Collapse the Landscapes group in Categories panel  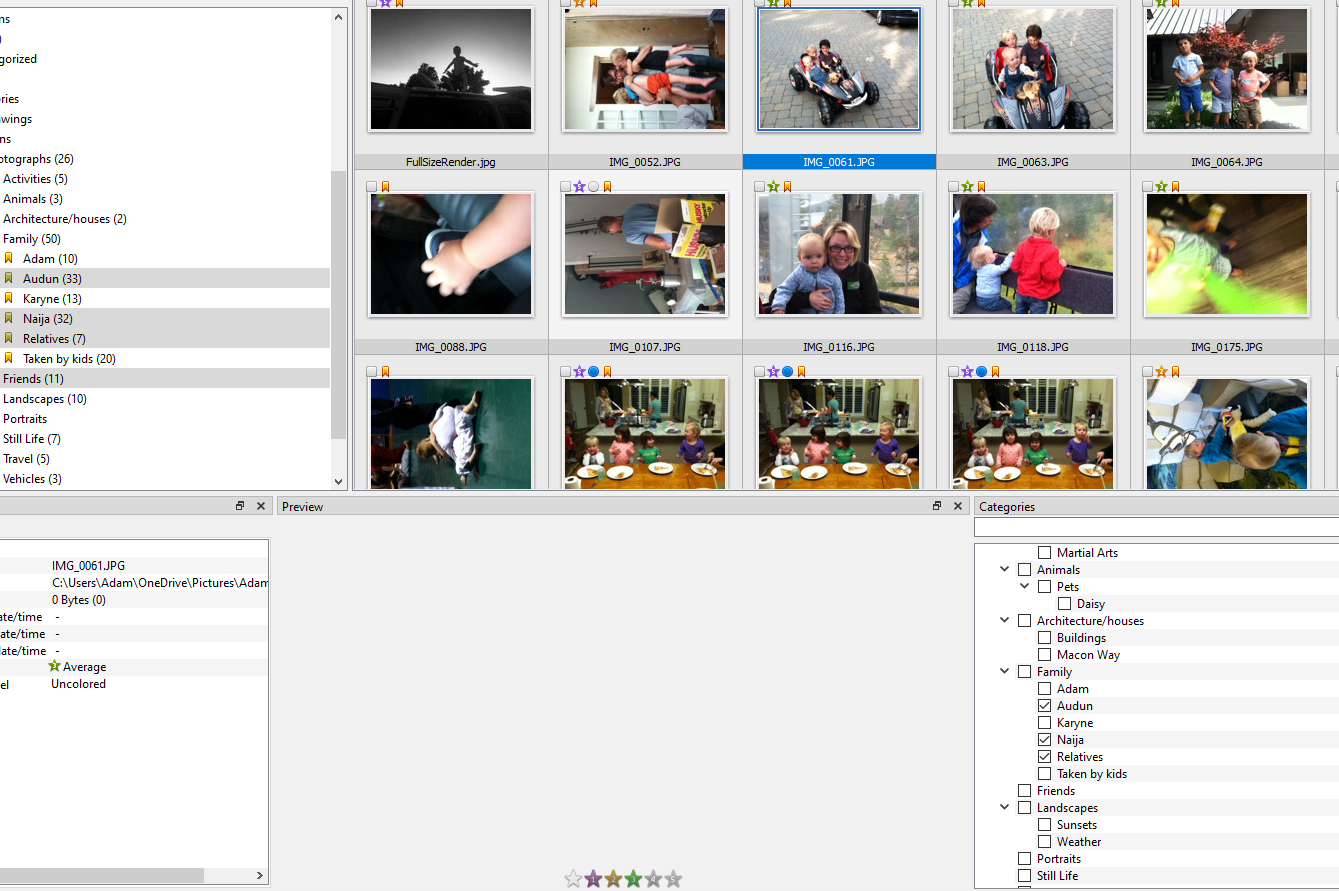point(1004,808)
